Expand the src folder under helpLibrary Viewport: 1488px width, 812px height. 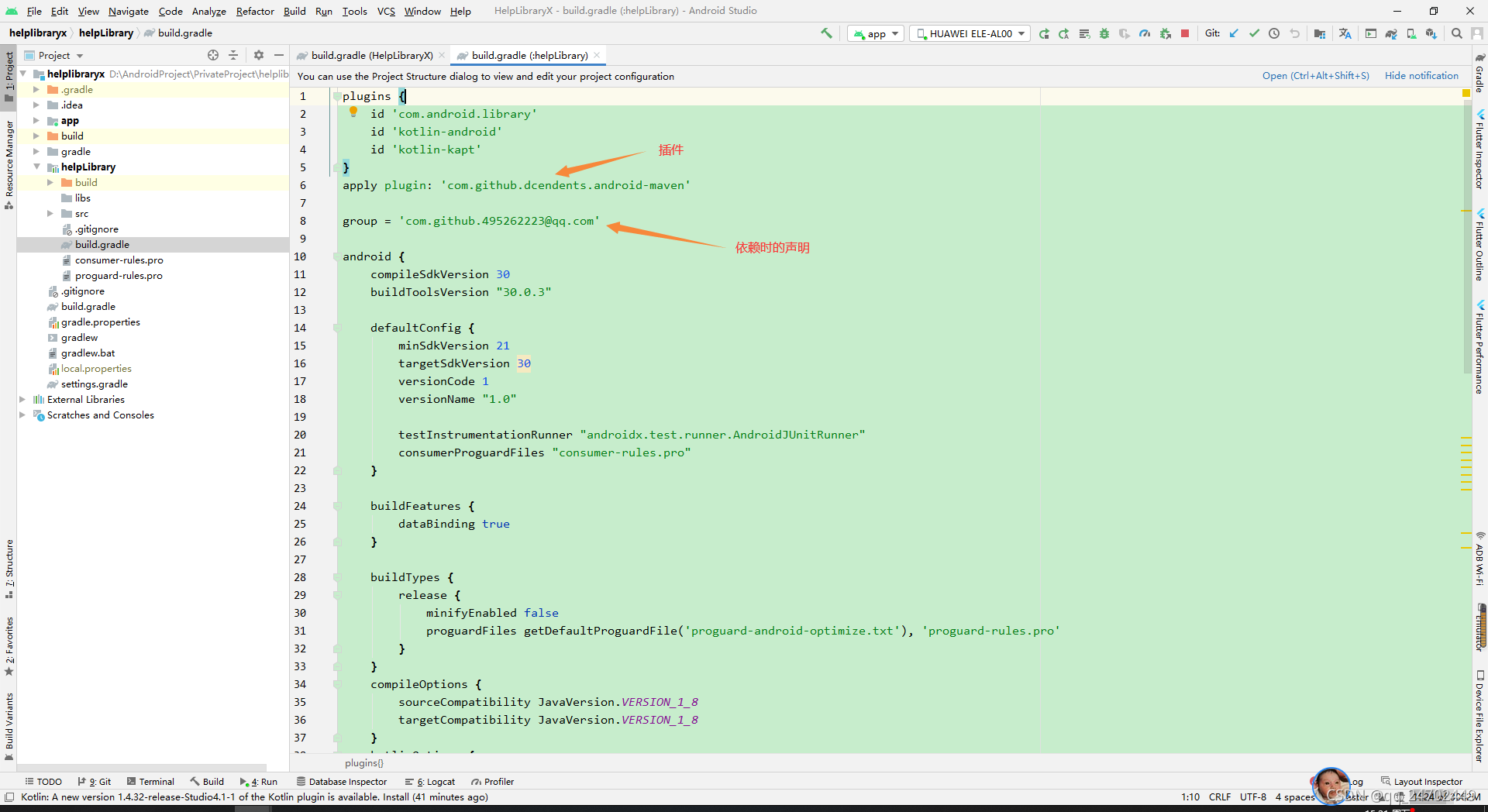[x=50, y=213]
